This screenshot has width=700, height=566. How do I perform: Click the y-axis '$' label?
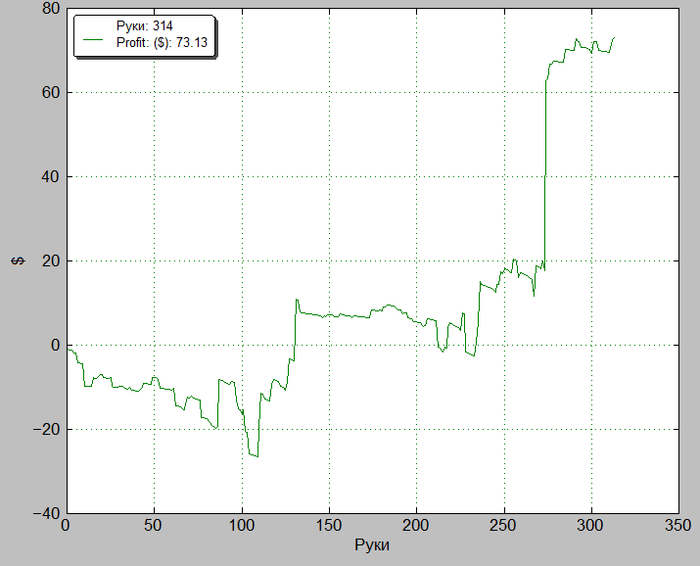click(x=18, y=261)
